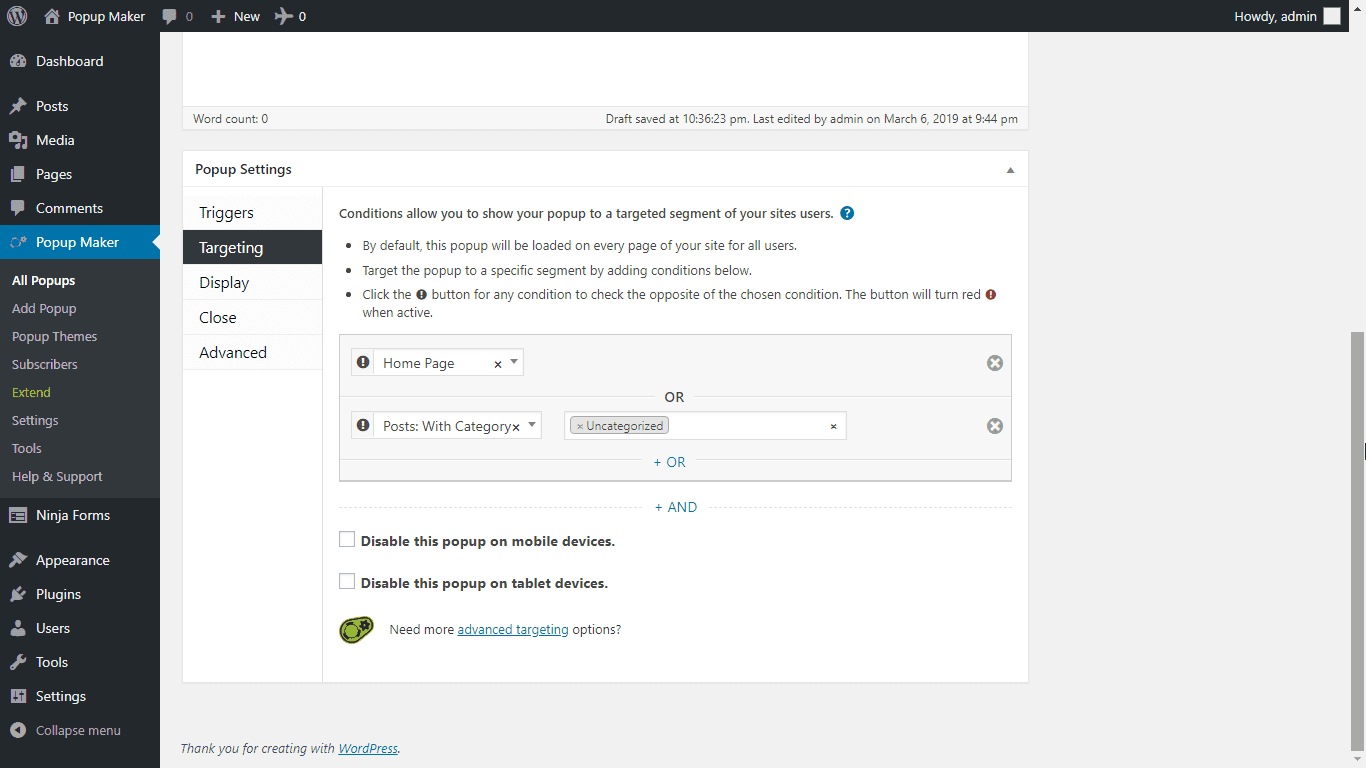Image resolution: width=1366 pixels, height=768 pixels.
Task: Switch to the Display tab
Action: [252, 283]
